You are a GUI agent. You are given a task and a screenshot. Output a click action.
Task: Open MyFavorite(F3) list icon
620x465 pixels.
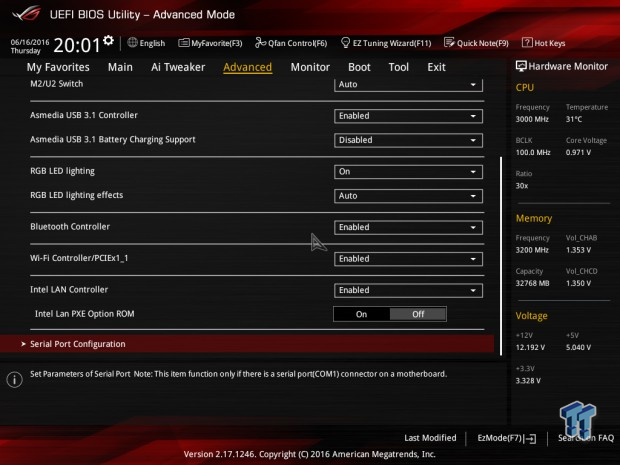pos(183,43)
